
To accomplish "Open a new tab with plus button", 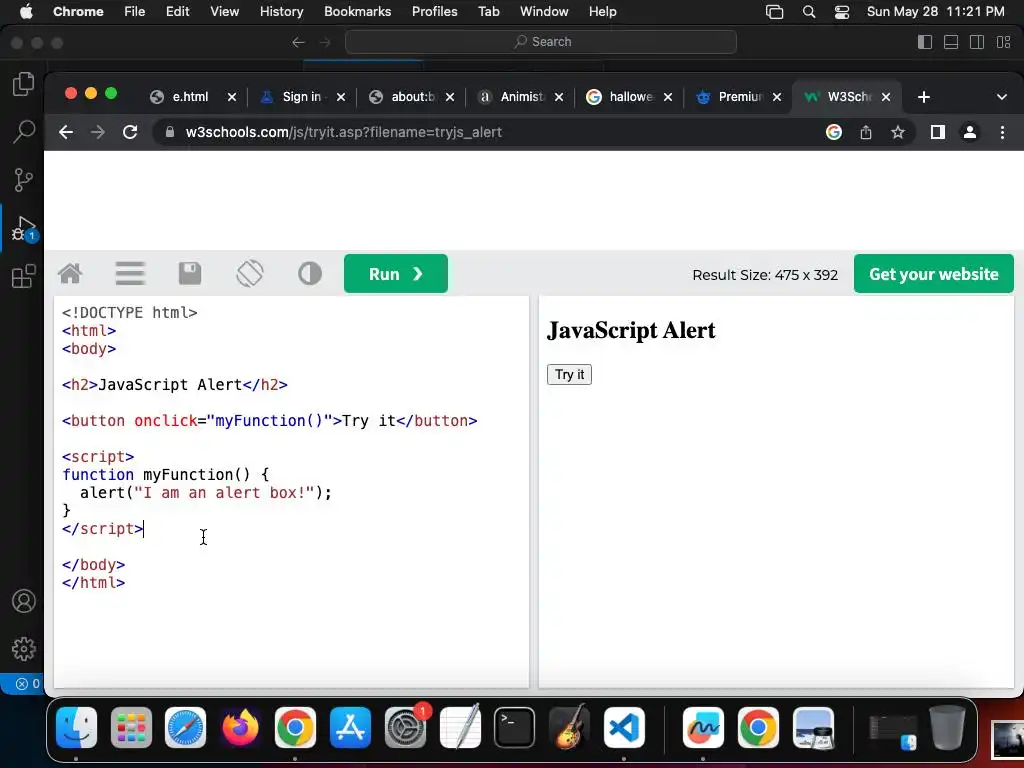I will tap(923, 97).
